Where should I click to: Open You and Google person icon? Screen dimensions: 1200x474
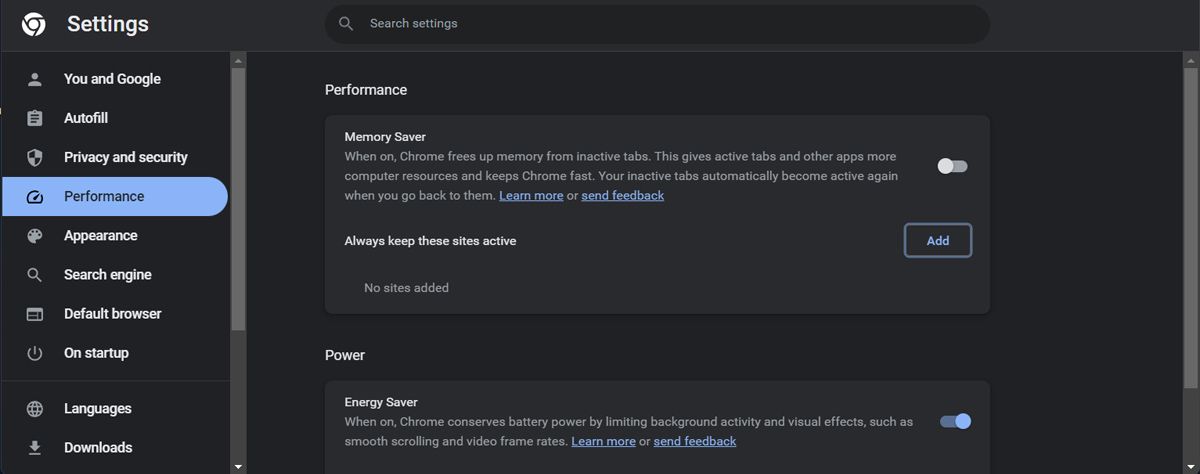pyautogui.click(x=35, y=79)
